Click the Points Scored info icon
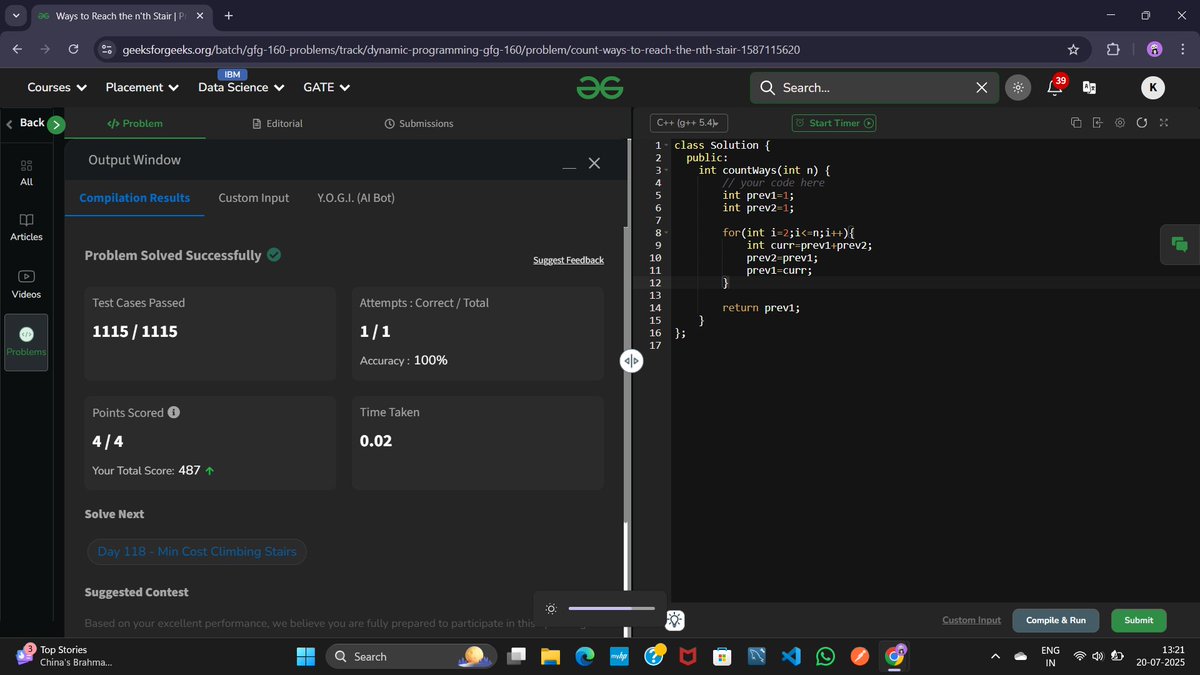Screen dimensions: 1200x675 tap(174, 412)
